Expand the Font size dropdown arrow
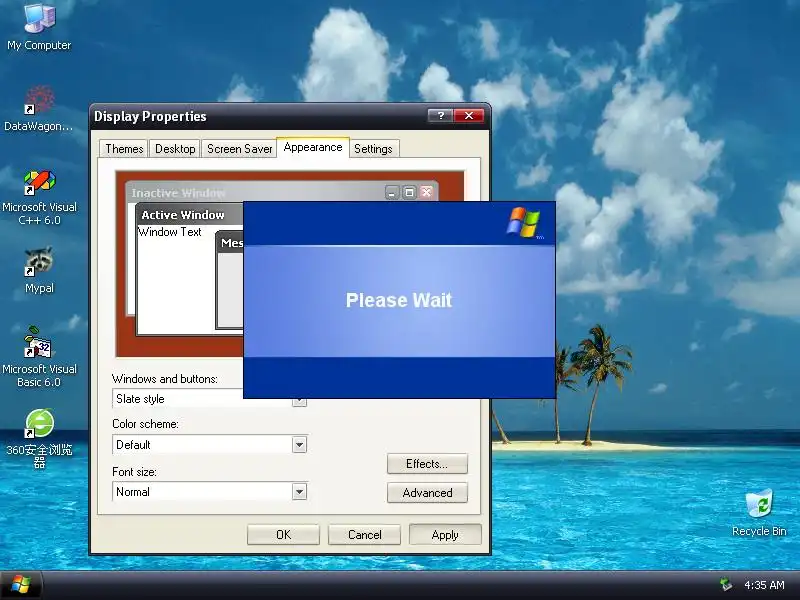This screenshot has height=600, width=800. click(299, 492)
